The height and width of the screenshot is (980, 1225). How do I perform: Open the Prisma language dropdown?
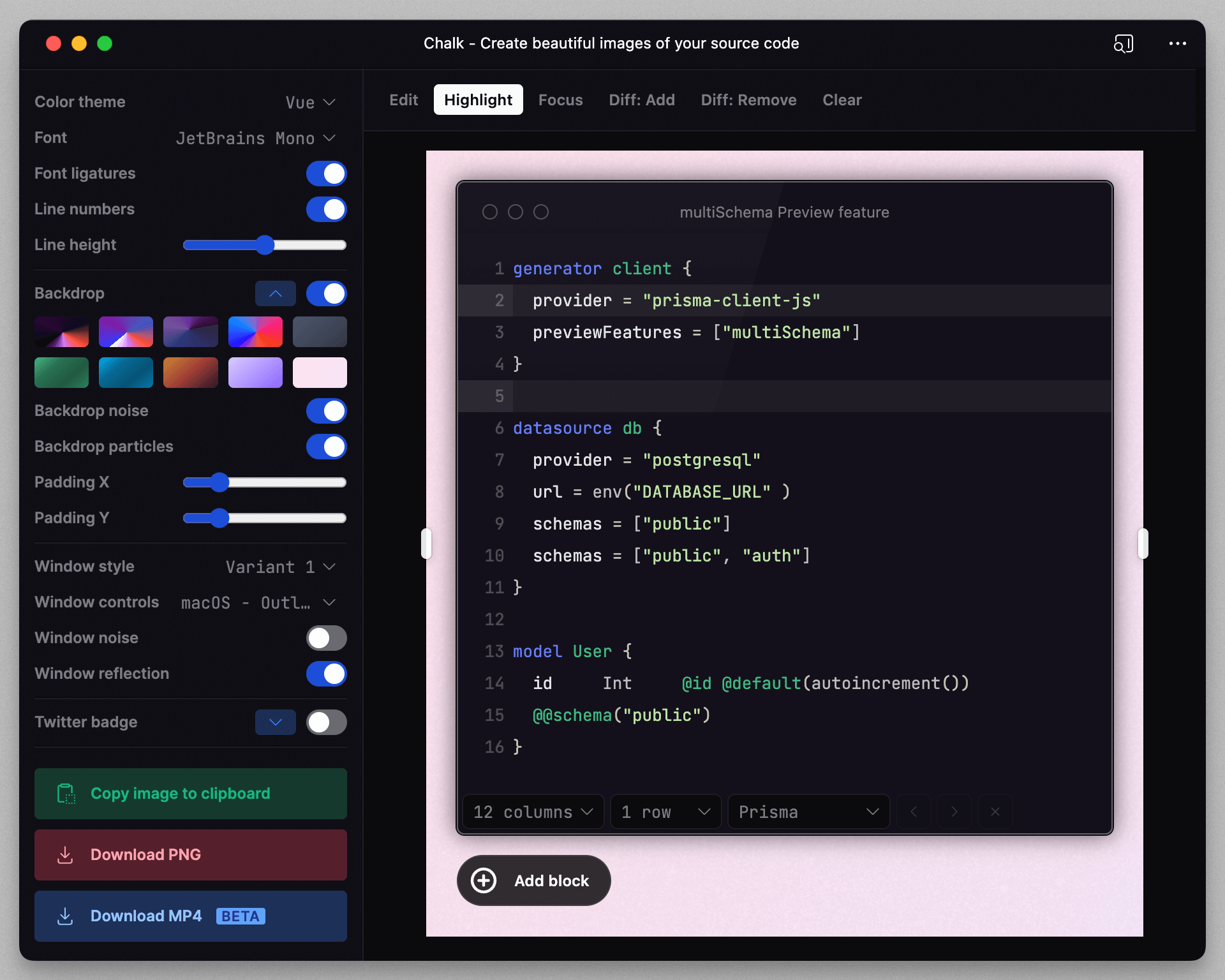[x=808, y=812]
